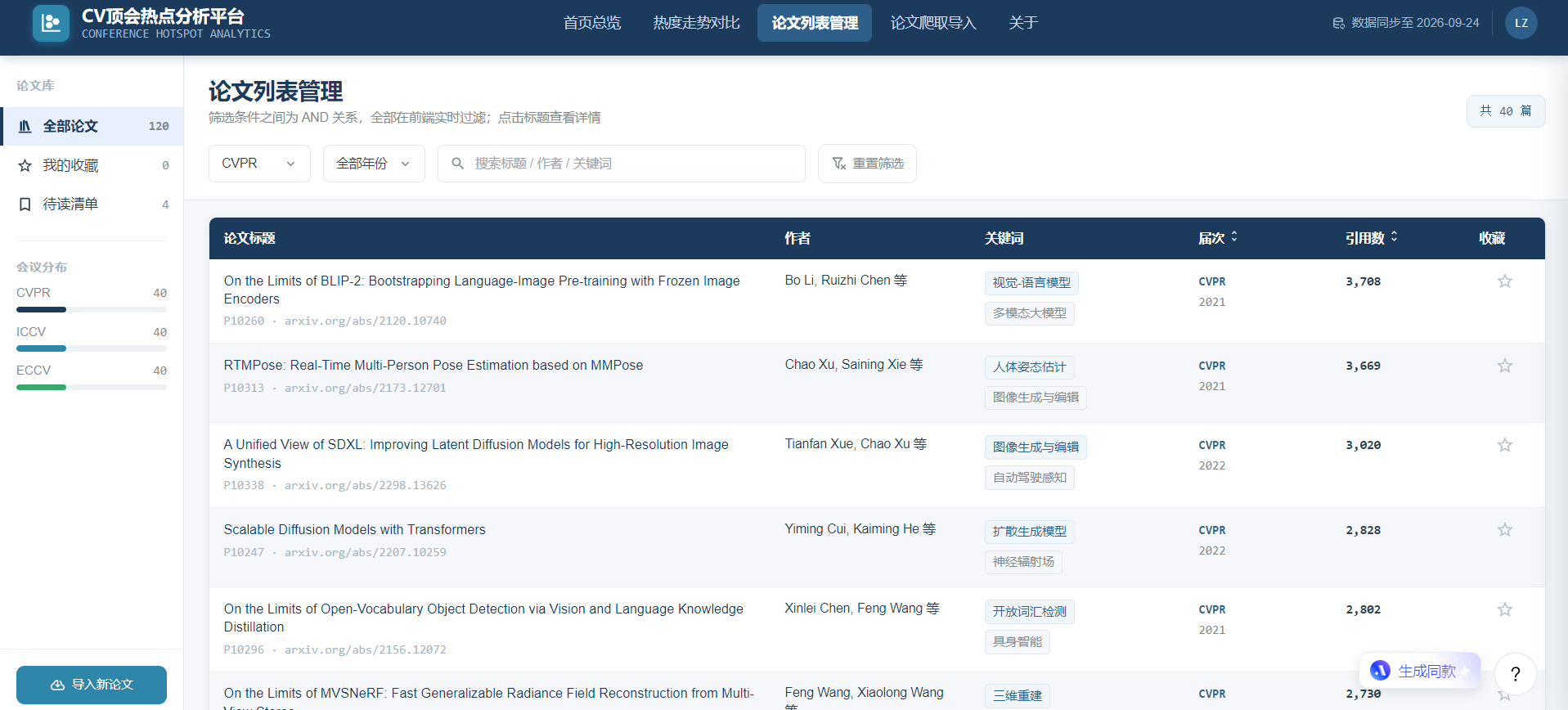Image resolution: width=1568 pixels, height=710 pixels.
Task: Open 待读清单 bookmark list
Action: [92, 204]
